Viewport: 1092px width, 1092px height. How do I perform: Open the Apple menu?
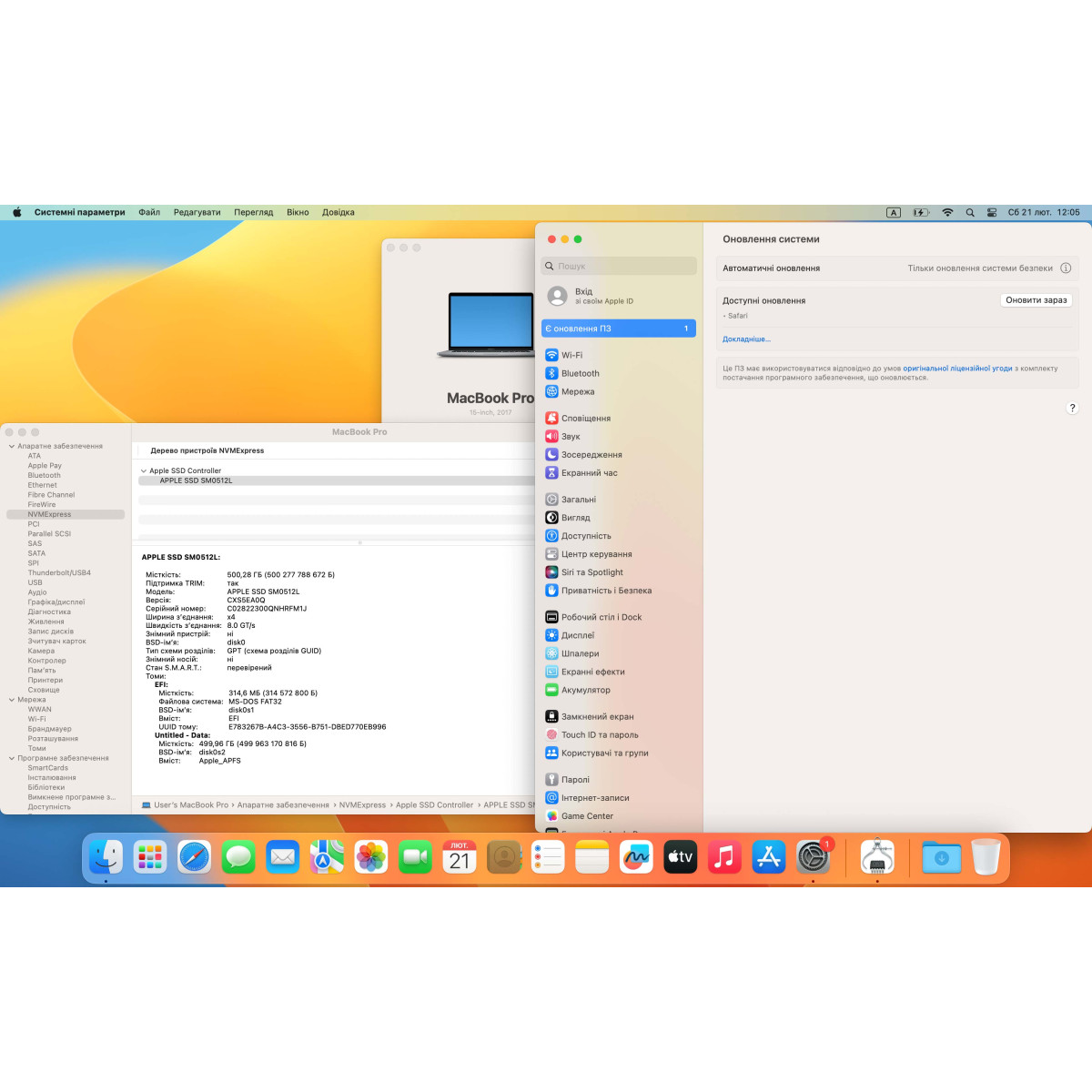coord(16,212)
